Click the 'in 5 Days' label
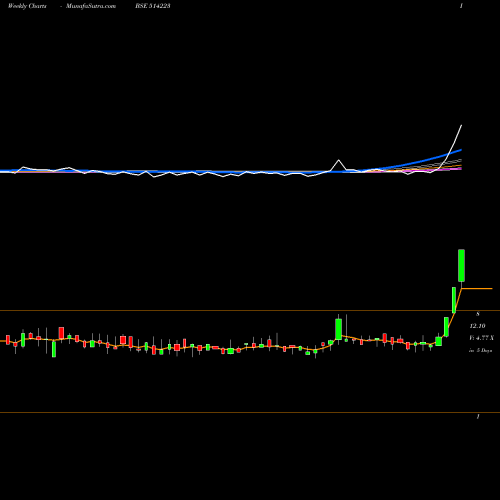The height and width of the screenshot is (500, 500). tap(480, 350)
